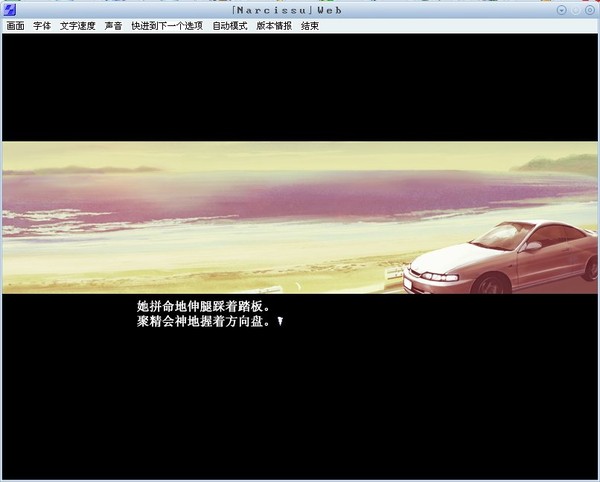Click the Narcissu app icon in title bar
Image resolution: width=600 pixels, height=482 pixels.
point(9,10)
